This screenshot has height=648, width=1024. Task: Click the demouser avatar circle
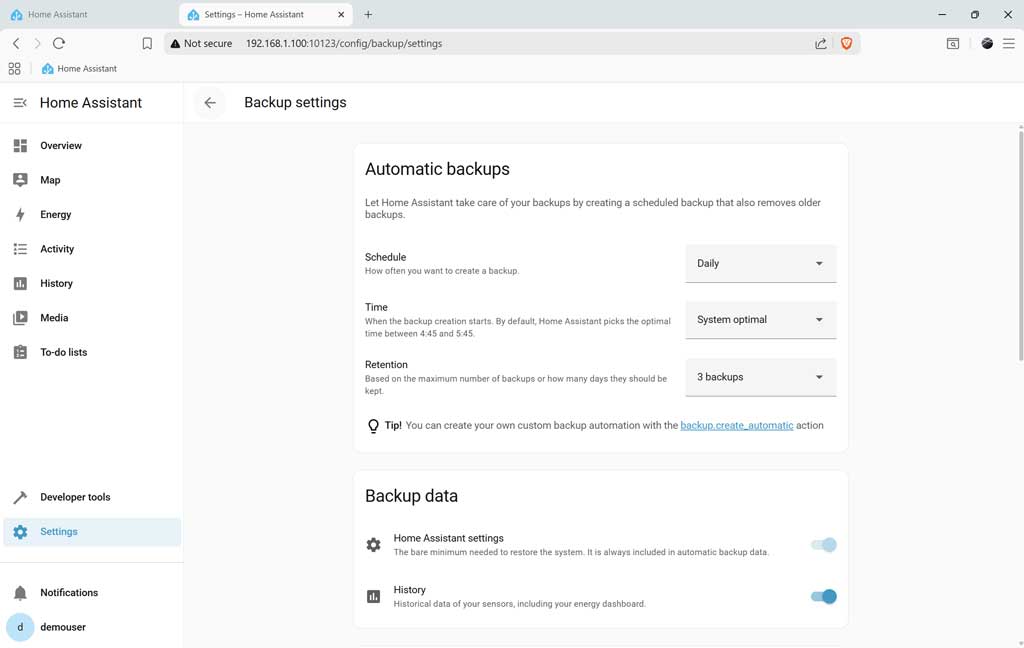(20, 627)
